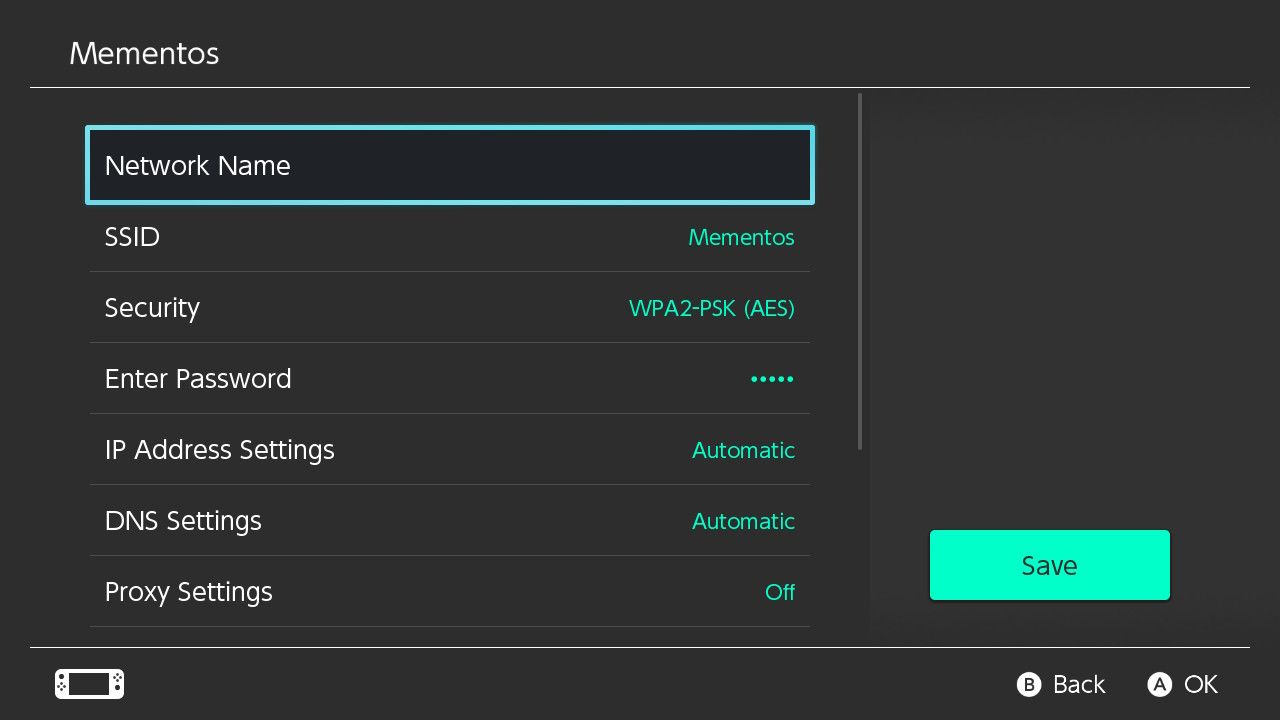Select the WPA2-PSK (AES) security value
Image resolution: width=1280 pixels, height=720 pixels.
point(712,308)
